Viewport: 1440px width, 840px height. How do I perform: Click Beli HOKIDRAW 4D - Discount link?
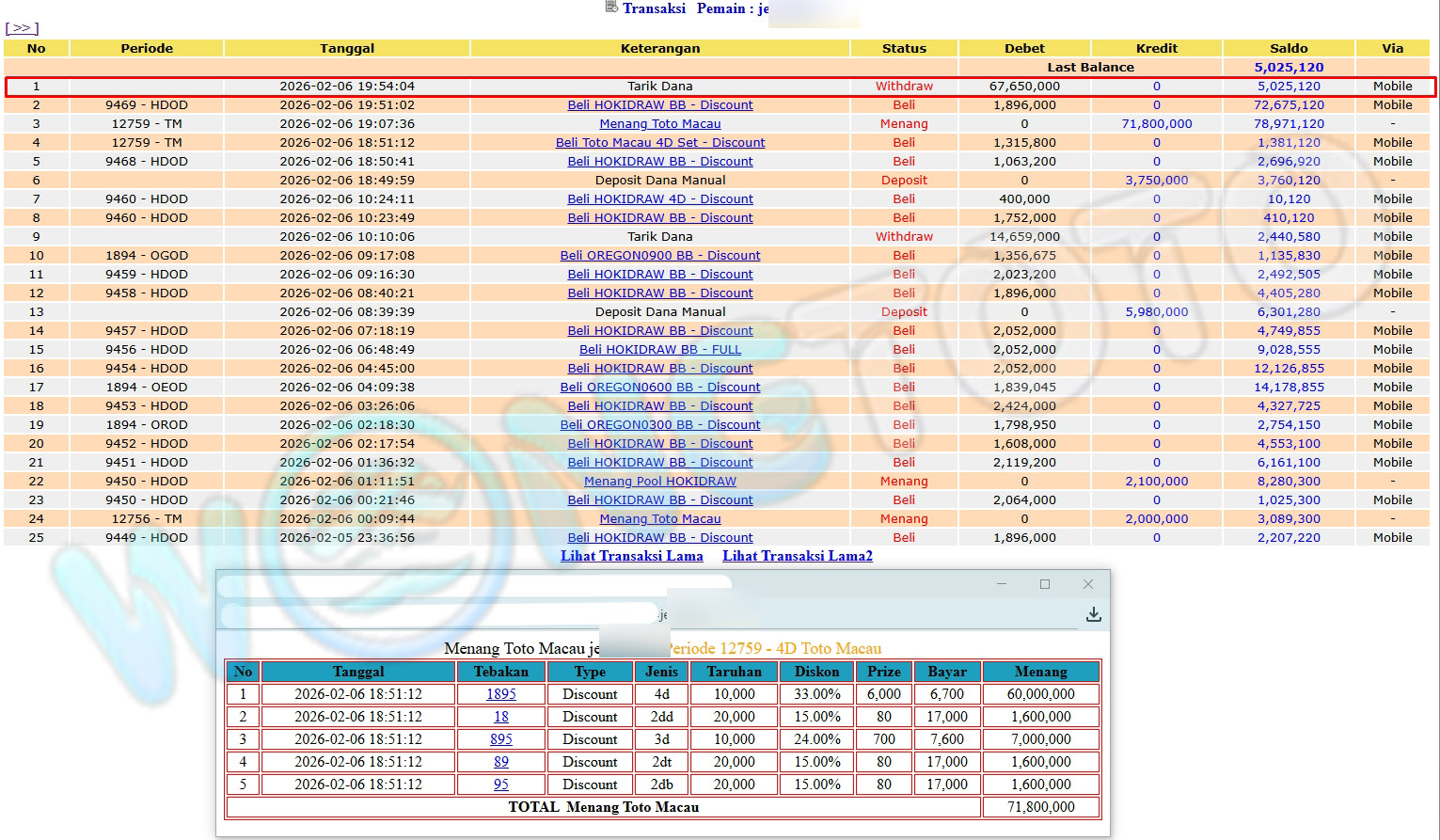[x=659, y=199]
